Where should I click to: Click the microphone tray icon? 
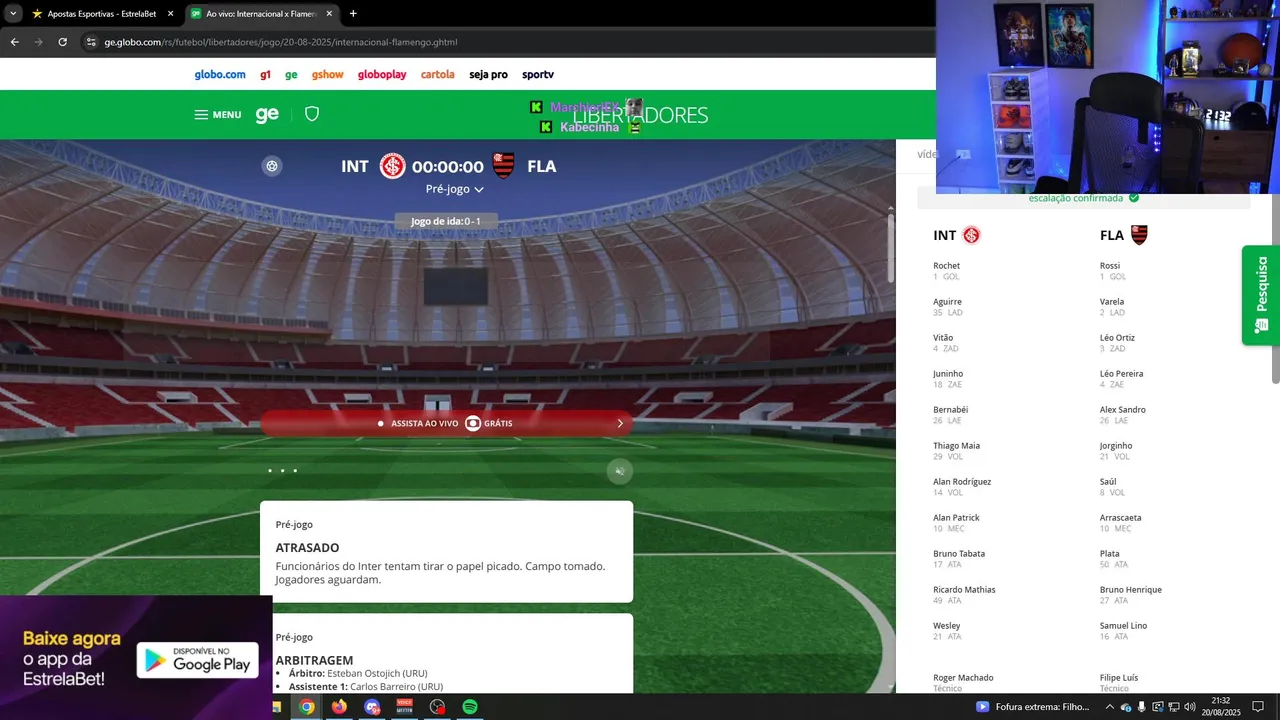tap(1141, 707)
